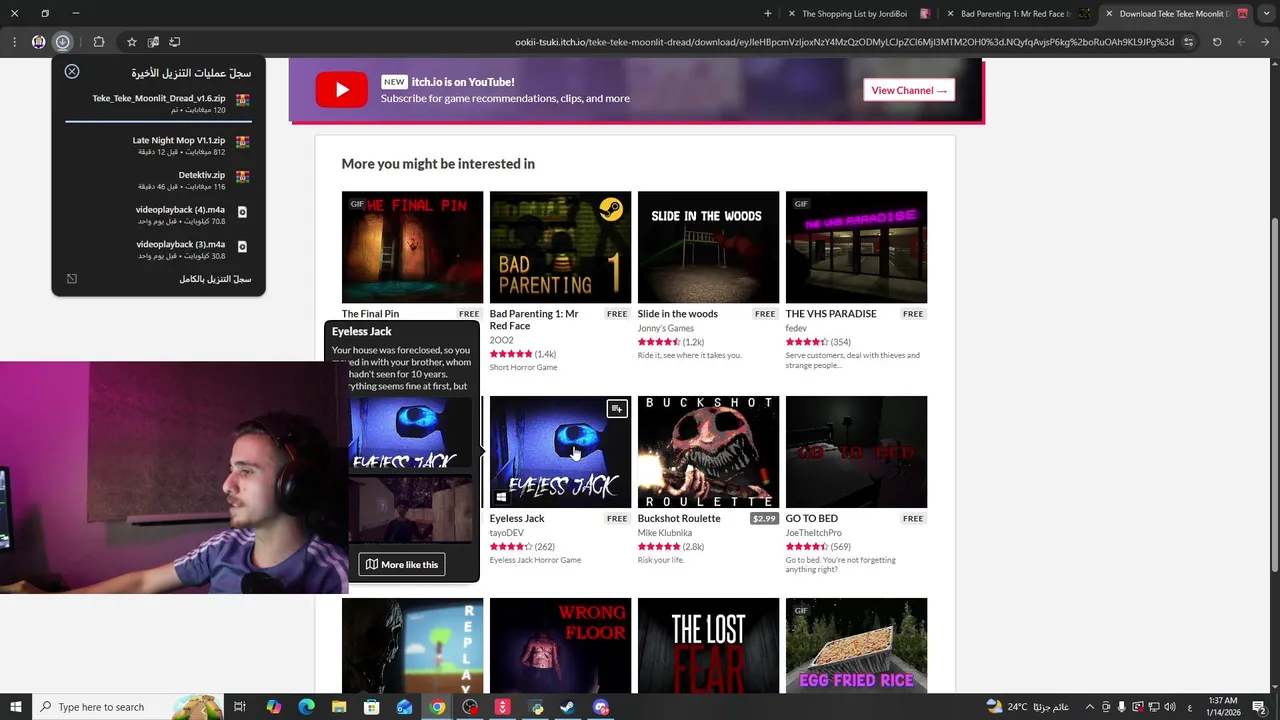Open 2OO2 developer link
Screen dimensions: 1280x720
point(501,340)
